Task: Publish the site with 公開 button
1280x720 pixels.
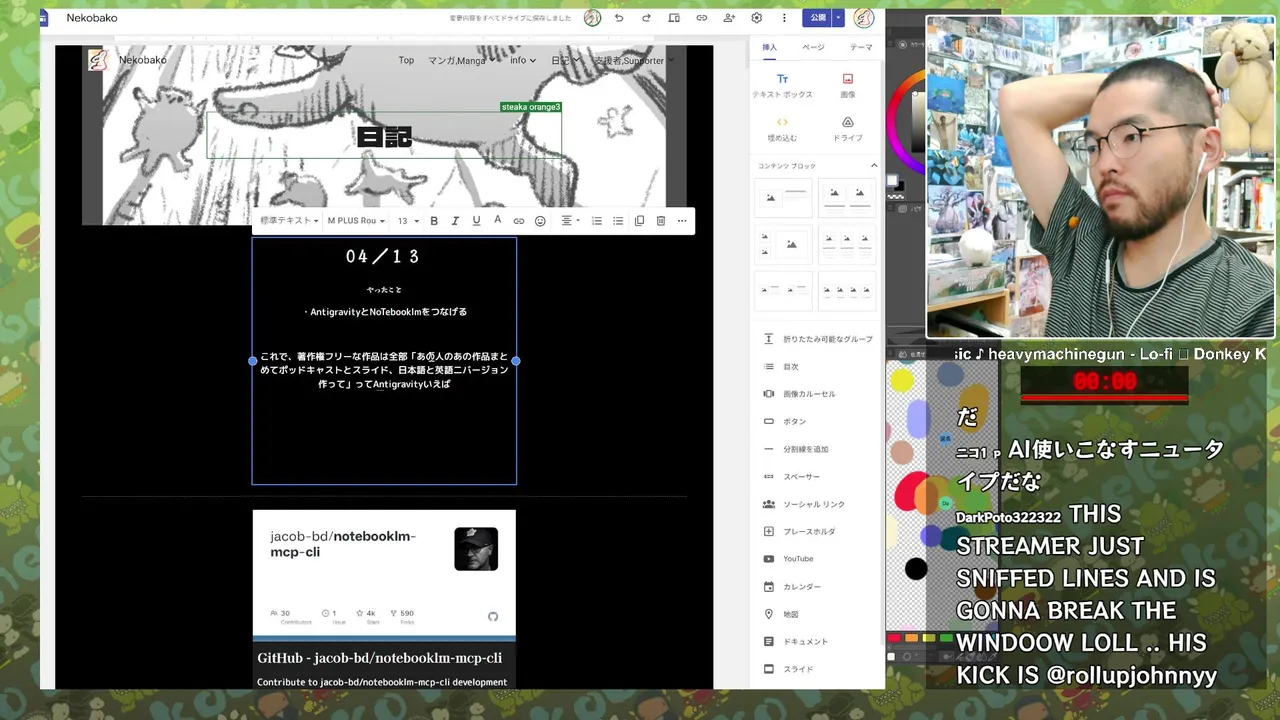Action: [x=818, y=18]
